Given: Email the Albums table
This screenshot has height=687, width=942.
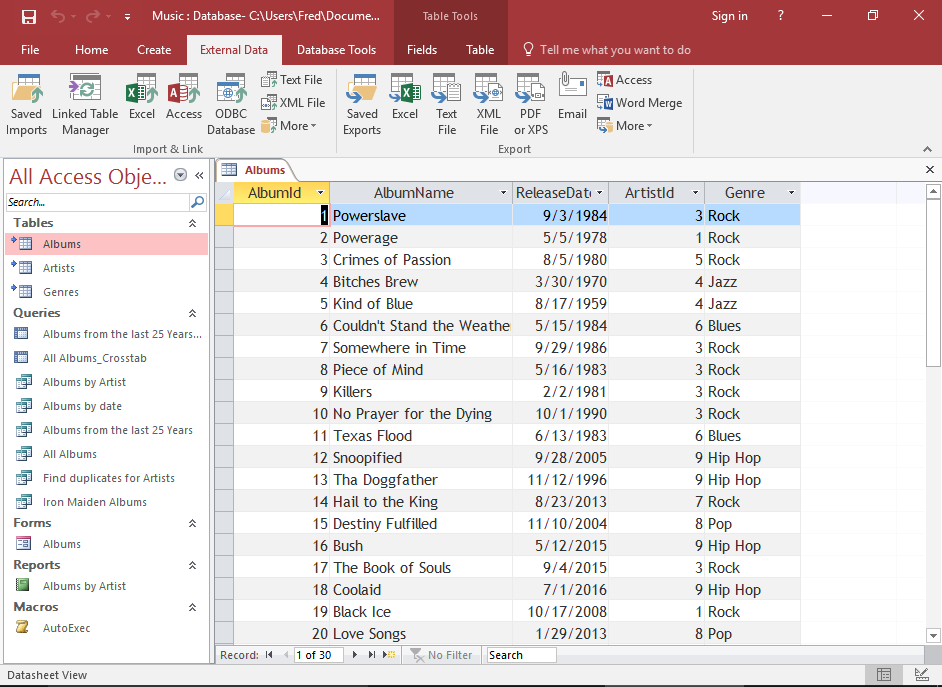Looking at the screenshot, I should pyautogui.click(x=571, y=103).
